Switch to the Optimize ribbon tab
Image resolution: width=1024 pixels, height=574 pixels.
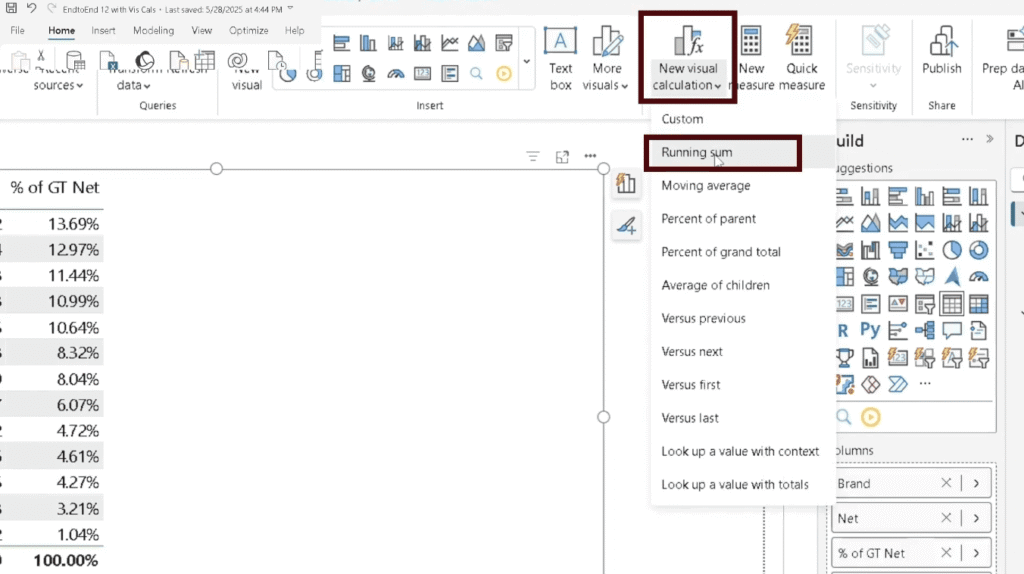(248, 31)
